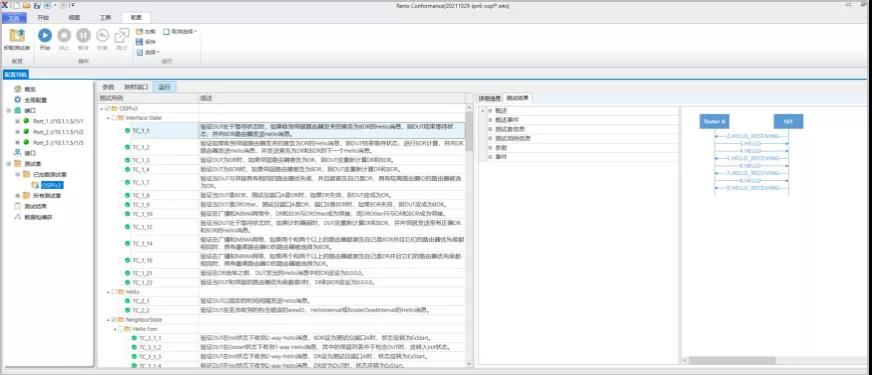The width and height of the screenshot is (872, 375).
Task: Expand the Port_3 node
Action: pos(17,142)
